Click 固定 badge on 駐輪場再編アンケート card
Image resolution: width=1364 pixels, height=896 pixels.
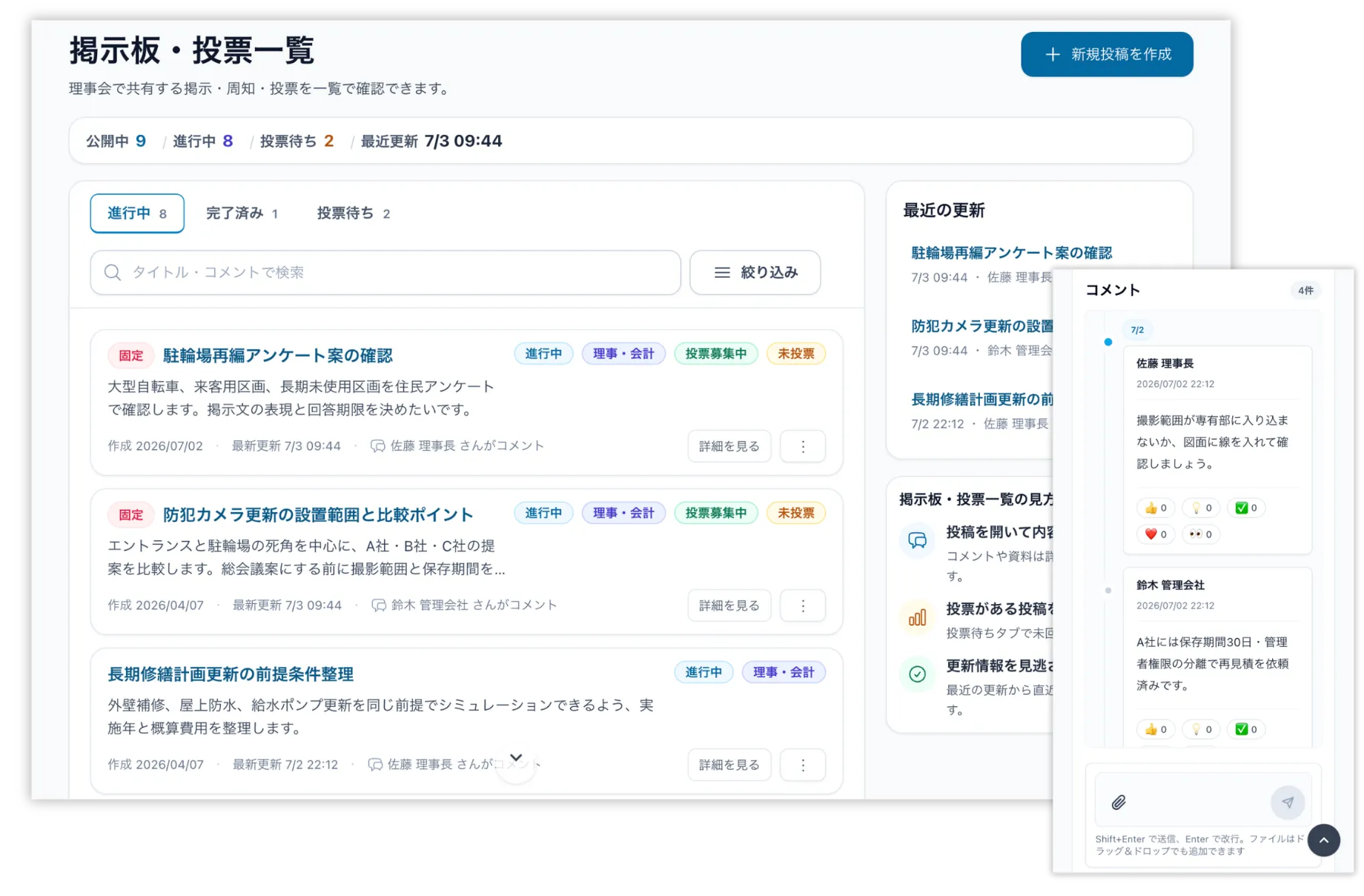(x=130, y=356)
